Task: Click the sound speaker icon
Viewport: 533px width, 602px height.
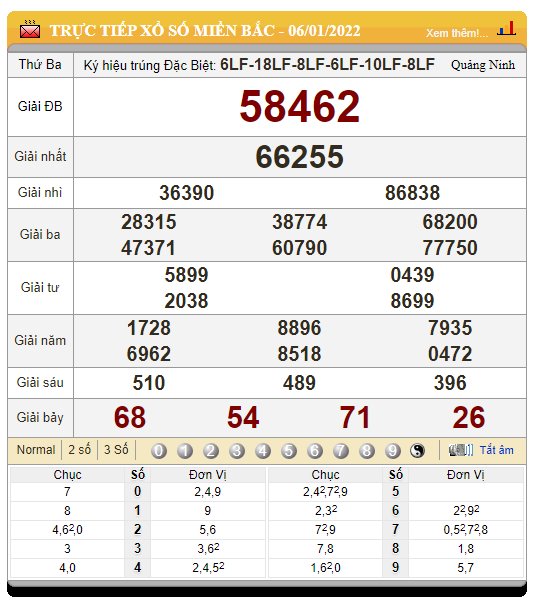Action: (x=461, y=450)
